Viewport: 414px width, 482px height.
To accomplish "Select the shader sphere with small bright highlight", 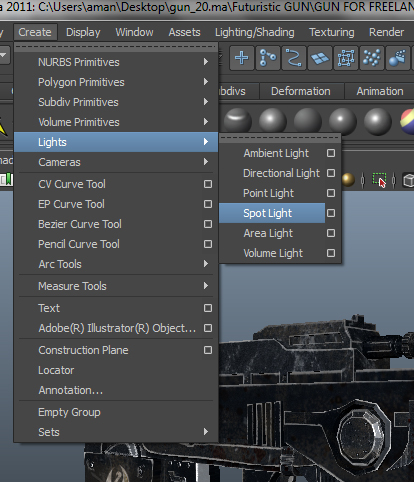I will coord(343,121).
